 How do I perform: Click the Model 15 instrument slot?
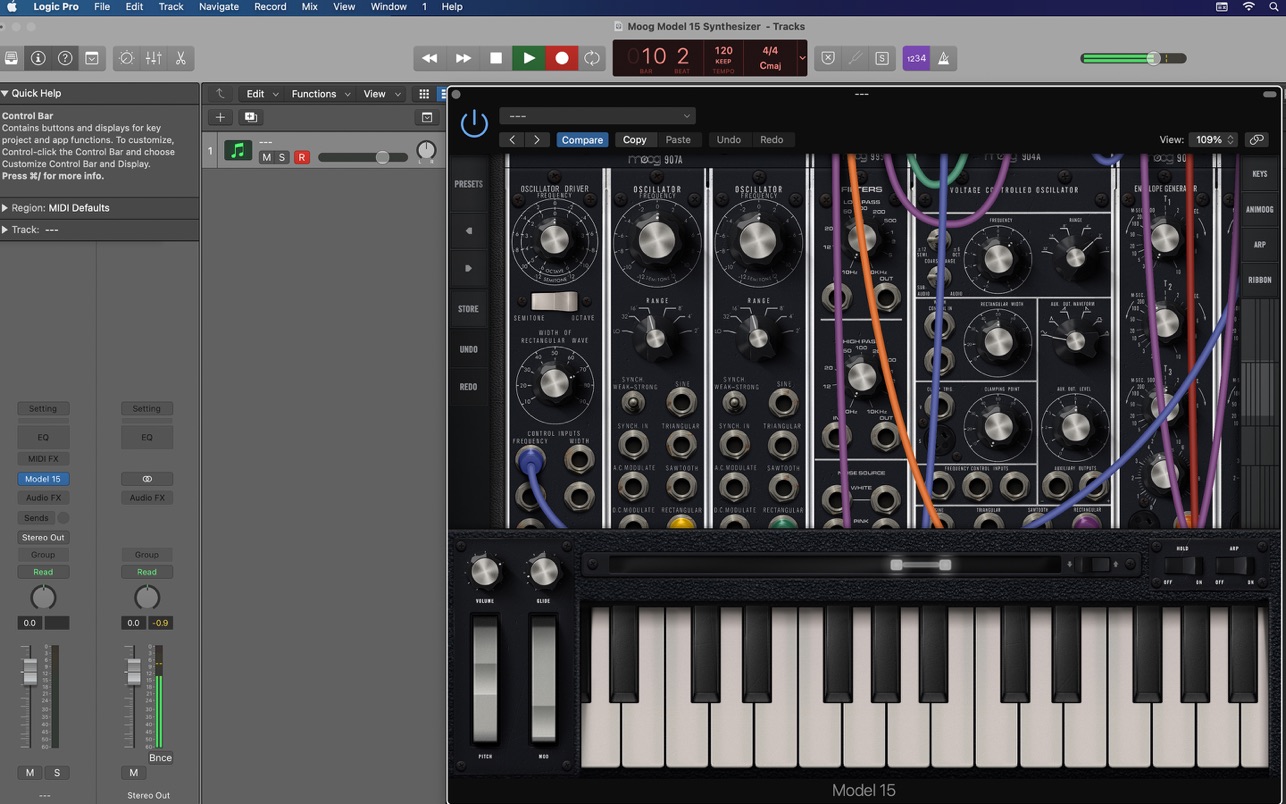[x=42, y=479]
